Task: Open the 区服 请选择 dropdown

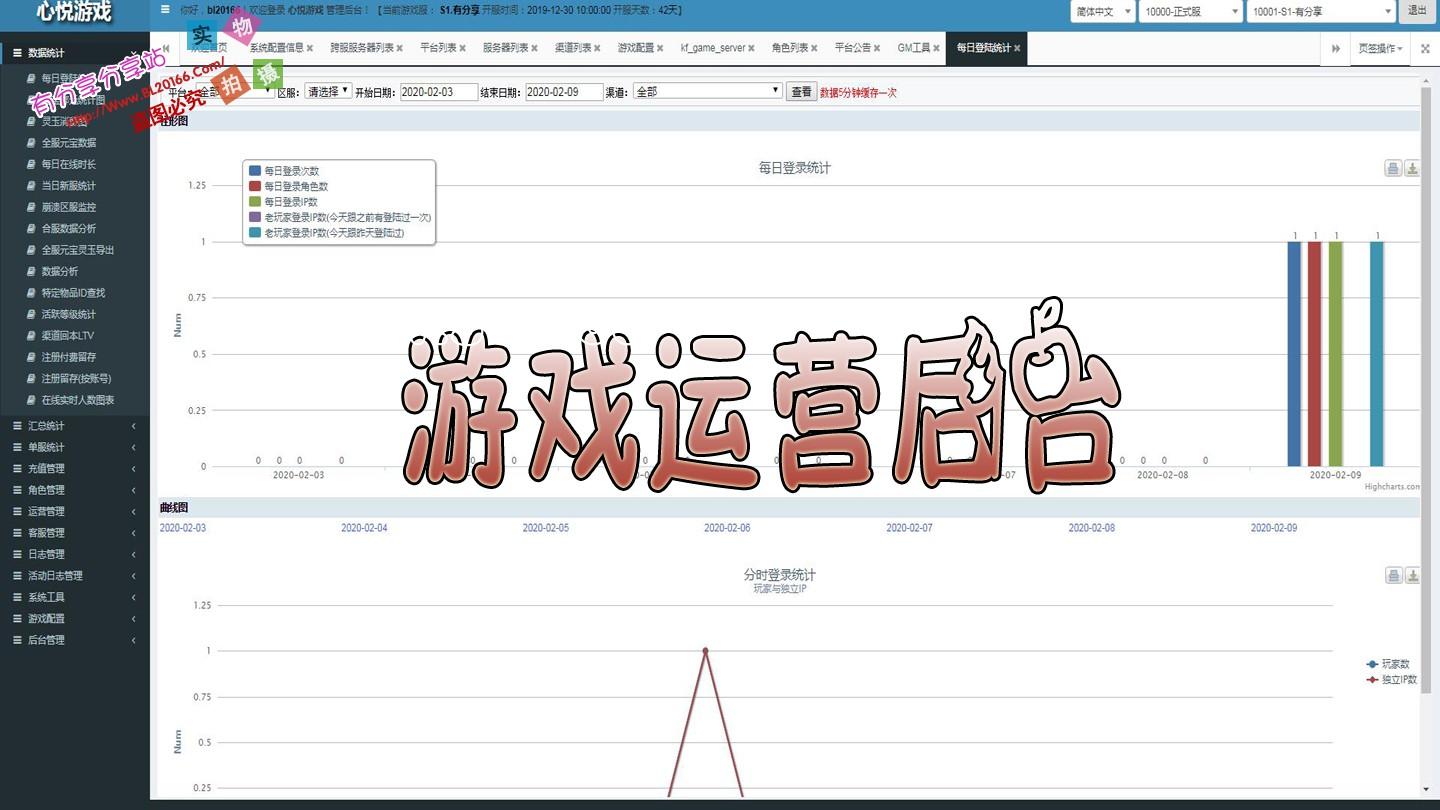Action: coord(328,90)
